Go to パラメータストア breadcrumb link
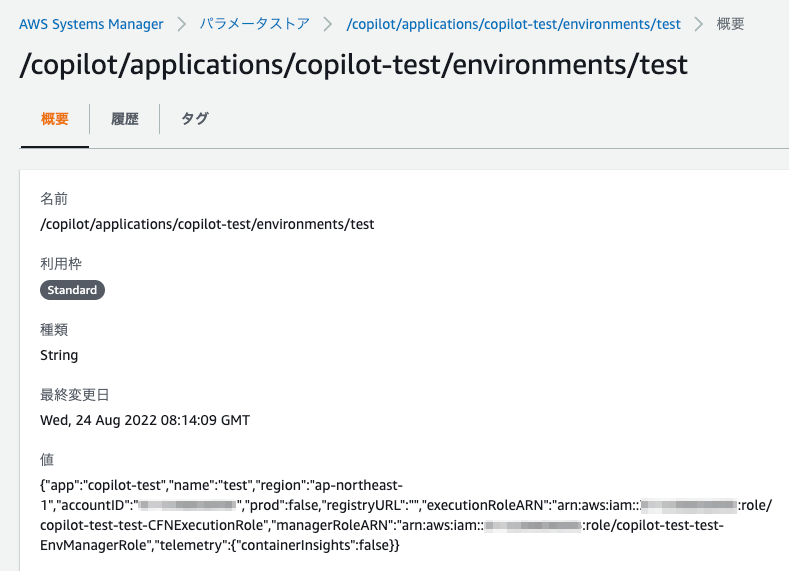 [254, 24]
